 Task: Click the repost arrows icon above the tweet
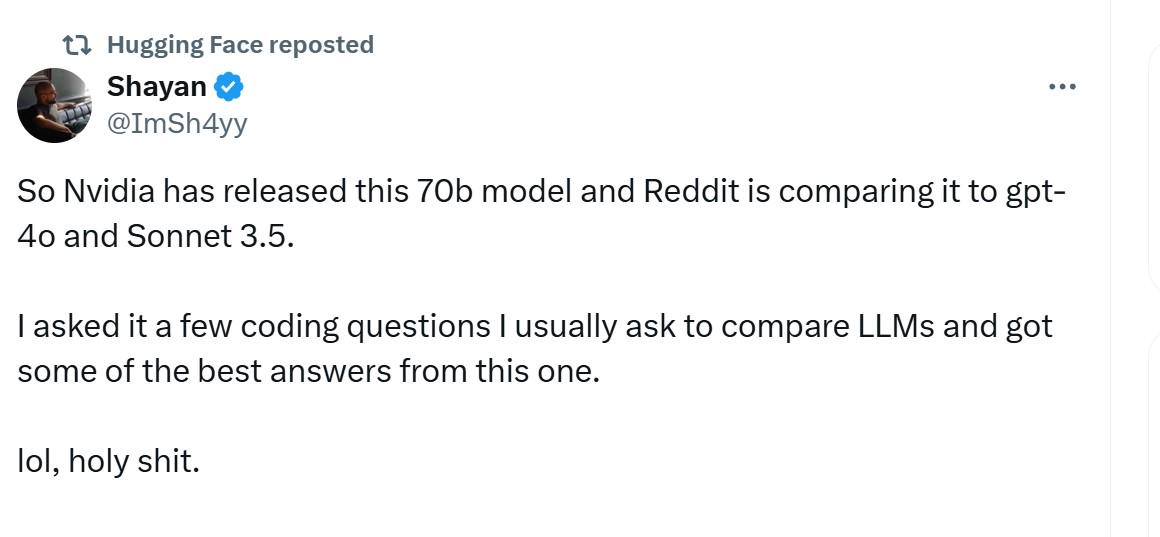click(76, 45)
